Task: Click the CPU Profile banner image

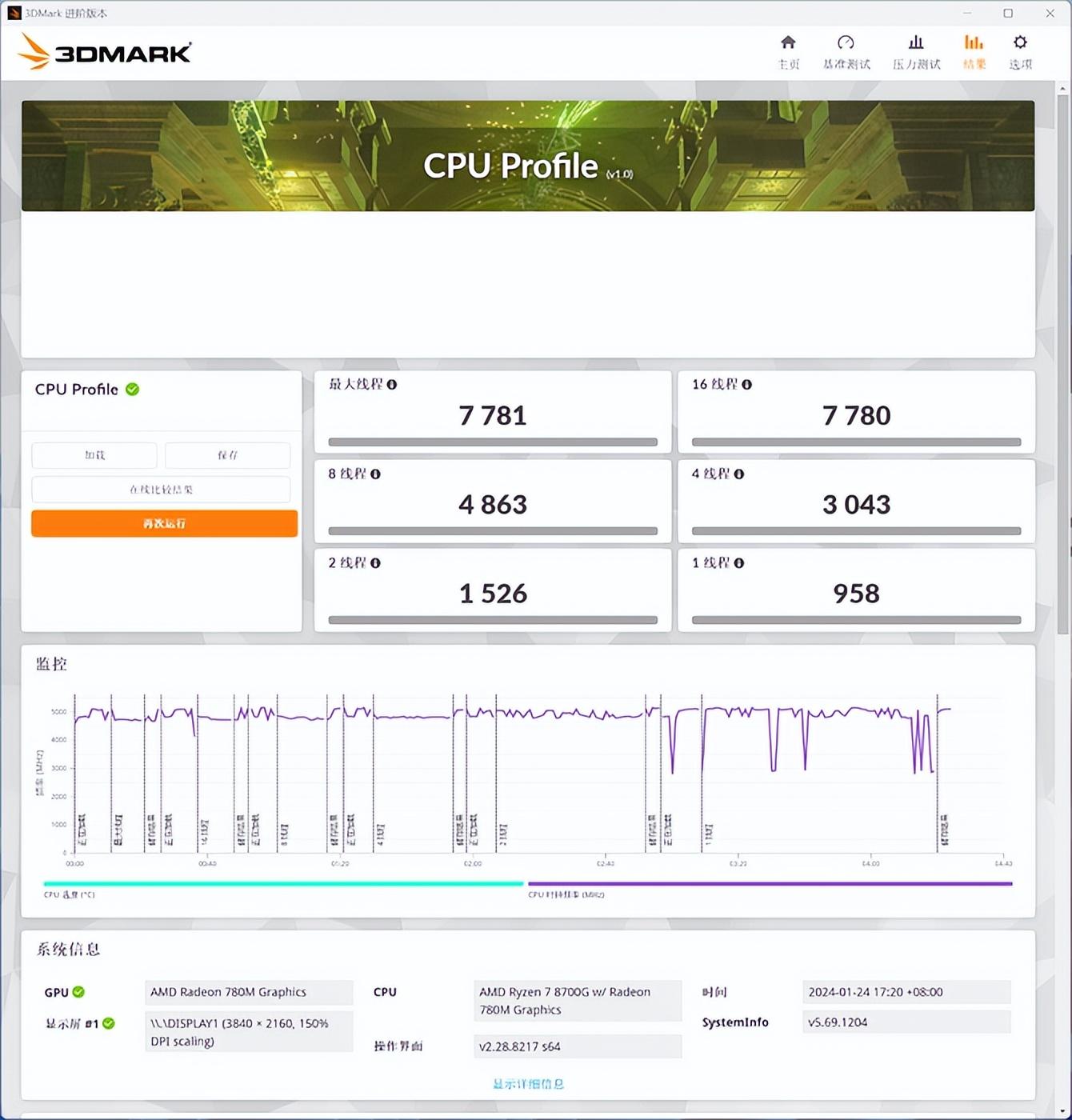Action: (528, 156)
